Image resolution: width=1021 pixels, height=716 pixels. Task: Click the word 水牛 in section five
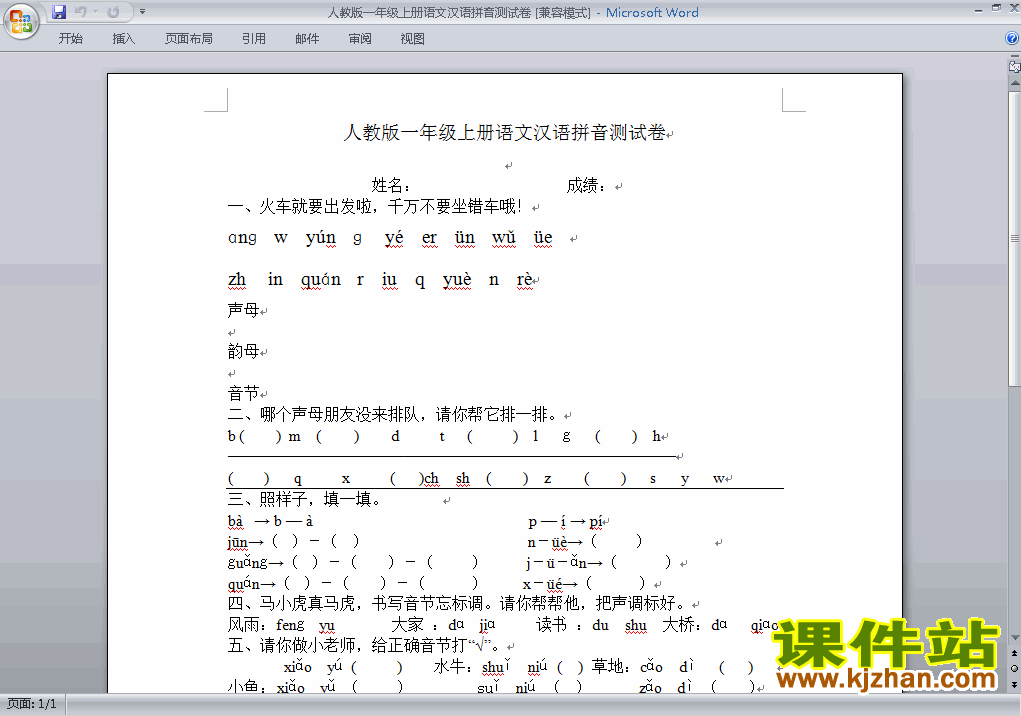pyautogui.click(x=450, y=667)
